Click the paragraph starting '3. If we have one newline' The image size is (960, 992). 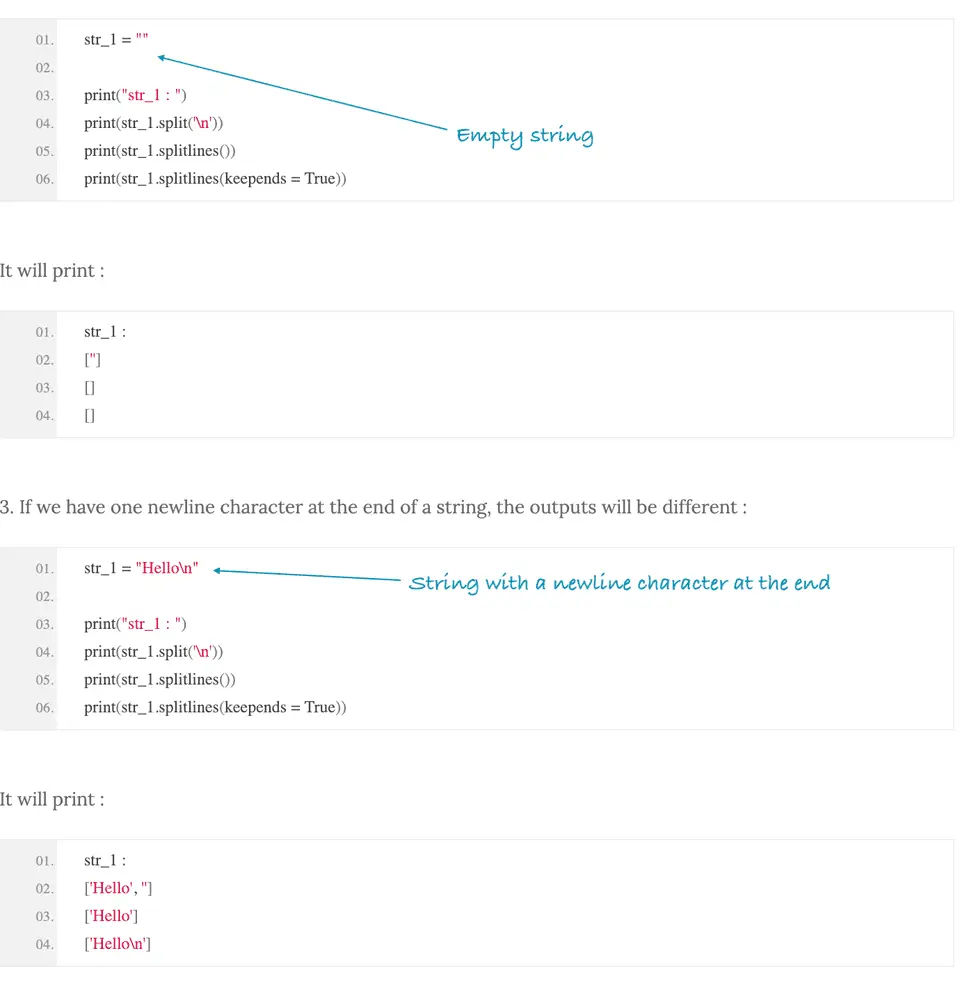[x=373, y=507]
